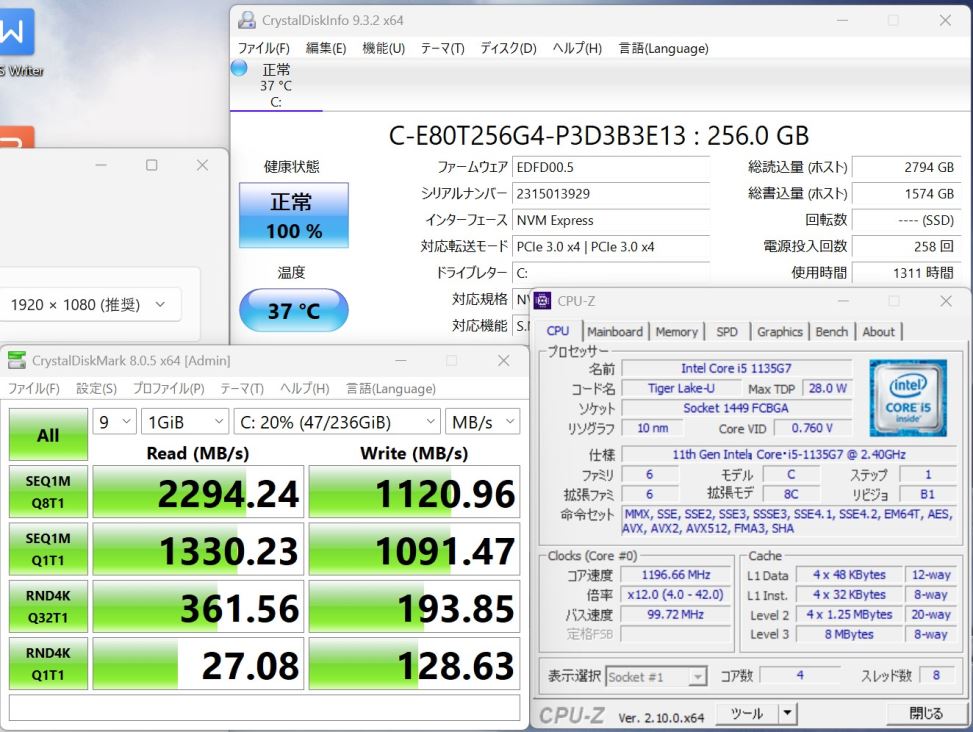Open the CPU-Z tools dropdown arrow

click(x=787, y=713)
